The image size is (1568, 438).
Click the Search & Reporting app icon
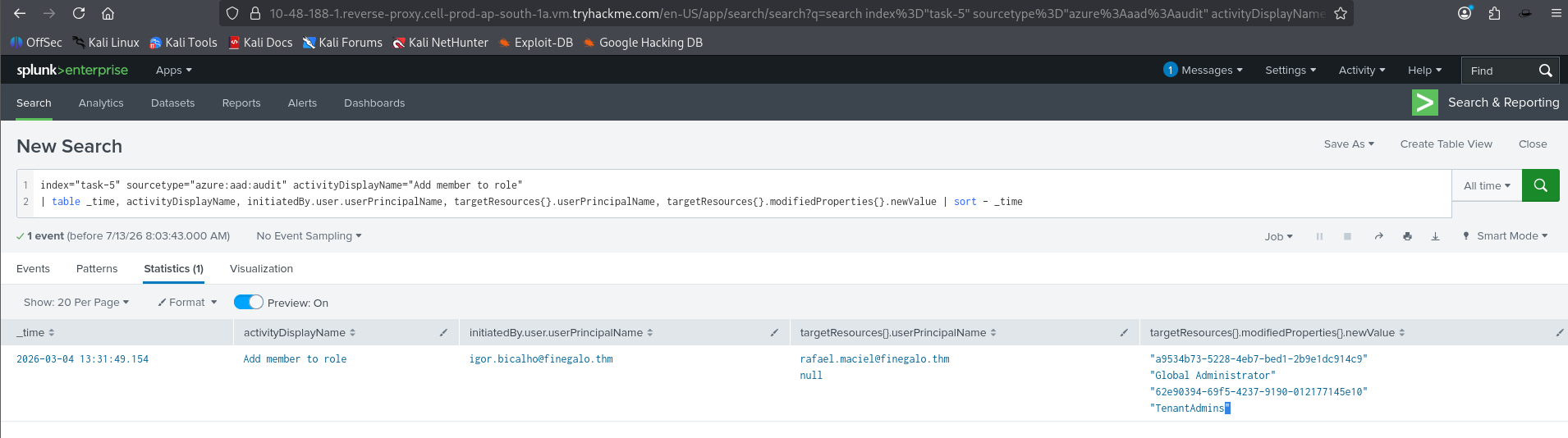click(1424, 103)
